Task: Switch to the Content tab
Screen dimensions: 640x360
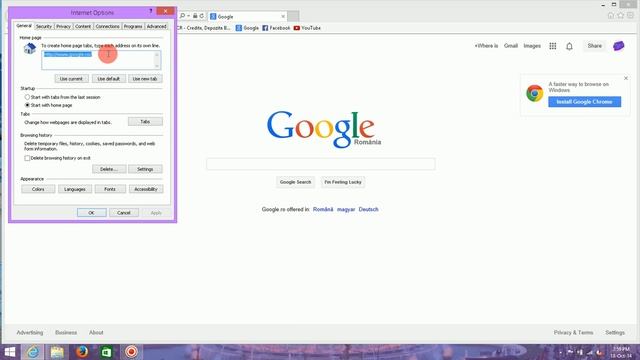Action: coord(83,26)
